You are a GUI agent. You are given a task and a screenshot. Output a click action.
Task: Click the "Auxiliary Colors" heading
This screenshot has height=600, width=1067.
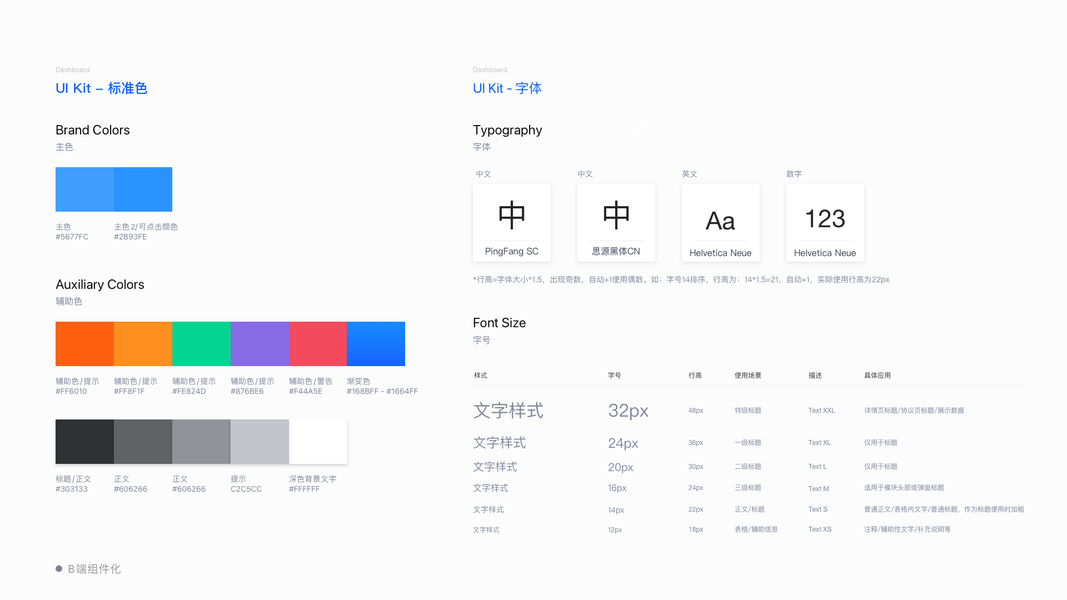click(100, 284)
